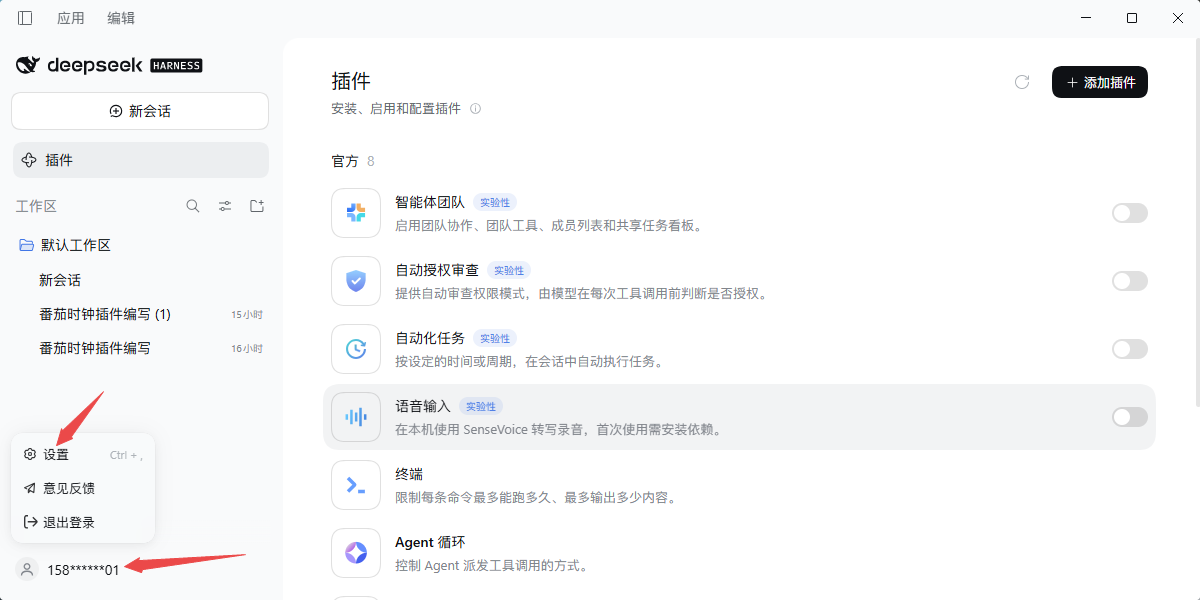Choose 意见反馈 in the popup menu

point(83,489)
